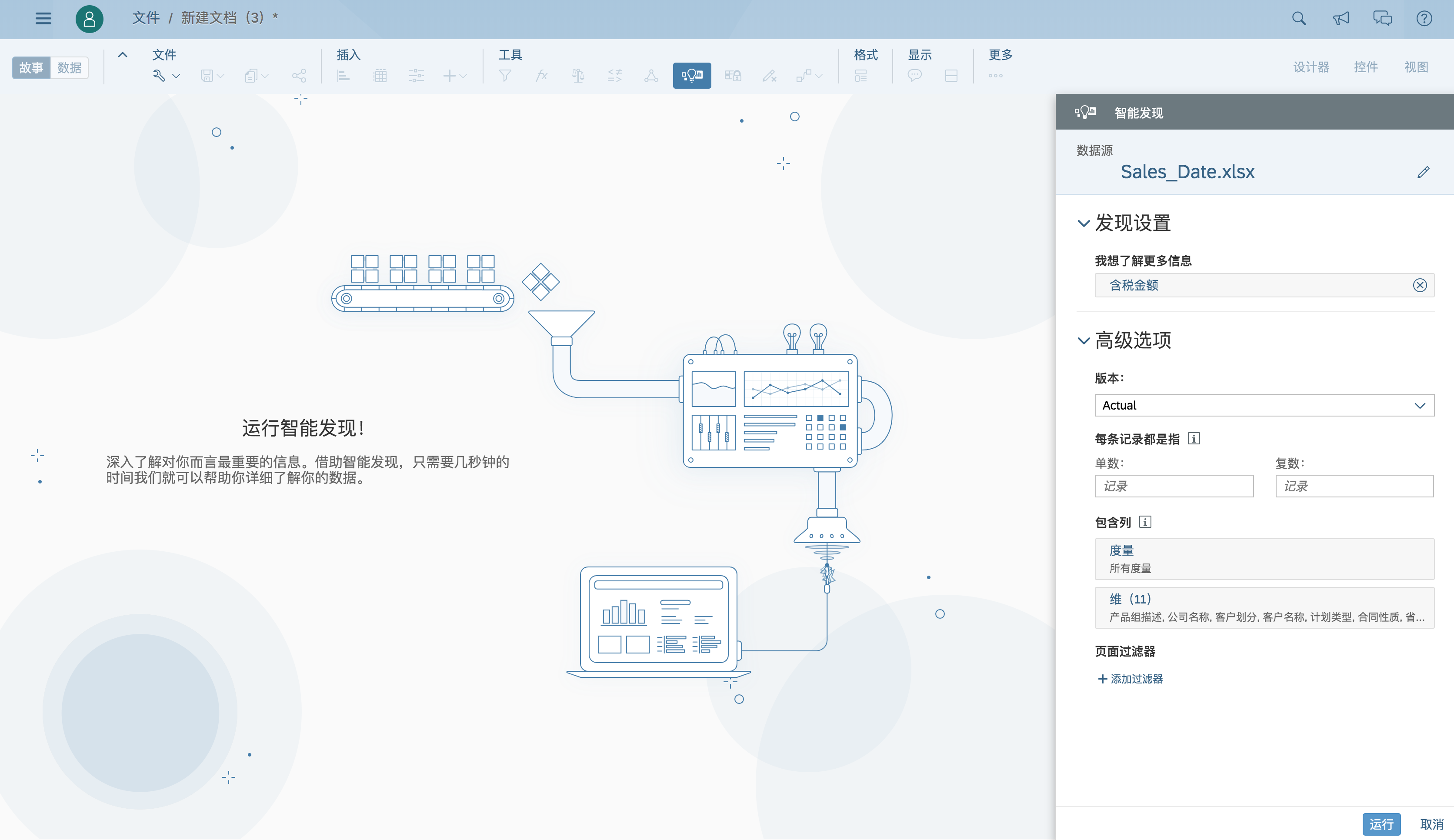
Task: Open the connector shapes dropdown arrow
Action: [x=819, y=76]
